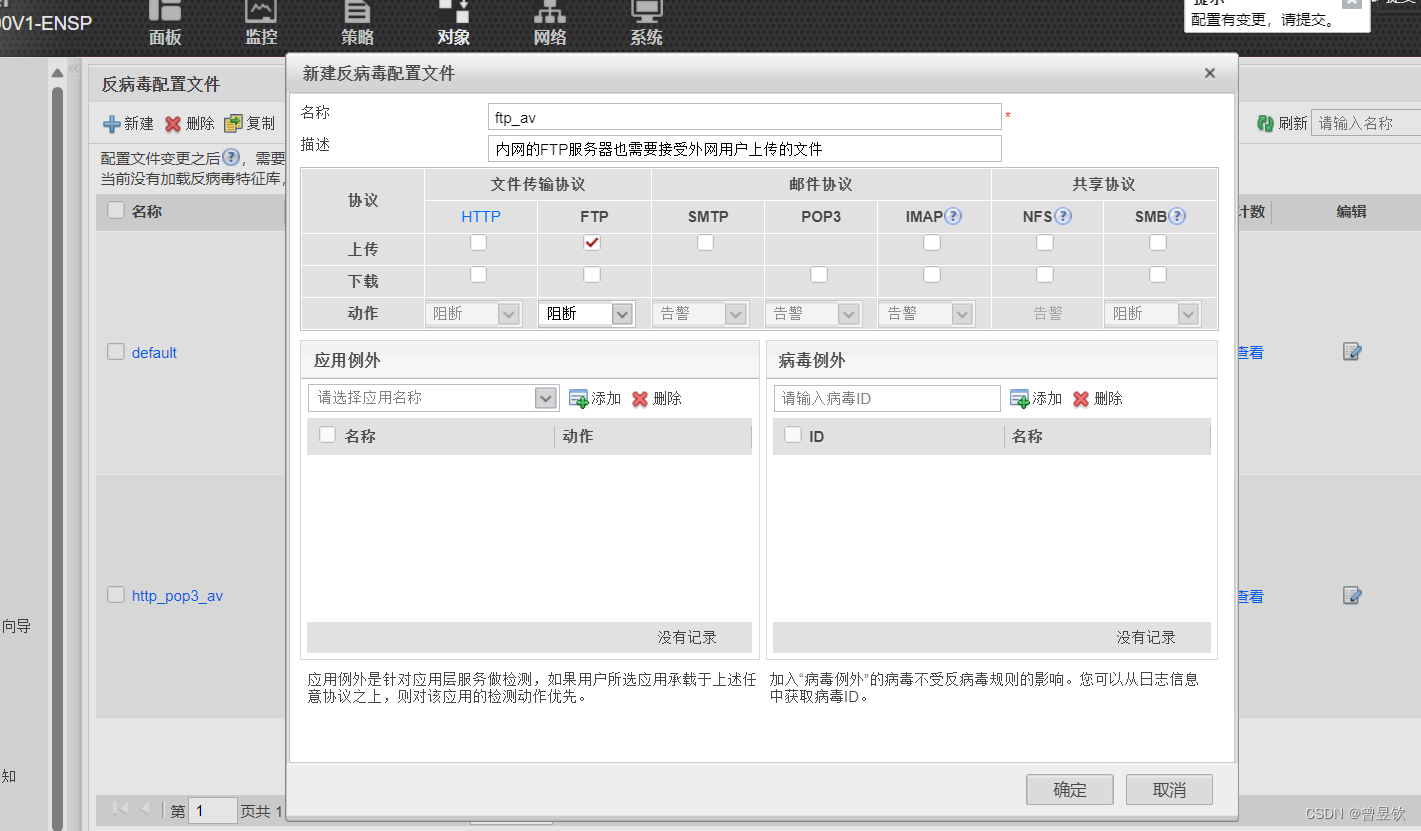Switch to the 对象 objects tab
The width and height of the screenshot is (1421, 831).
tap(453, 23)
